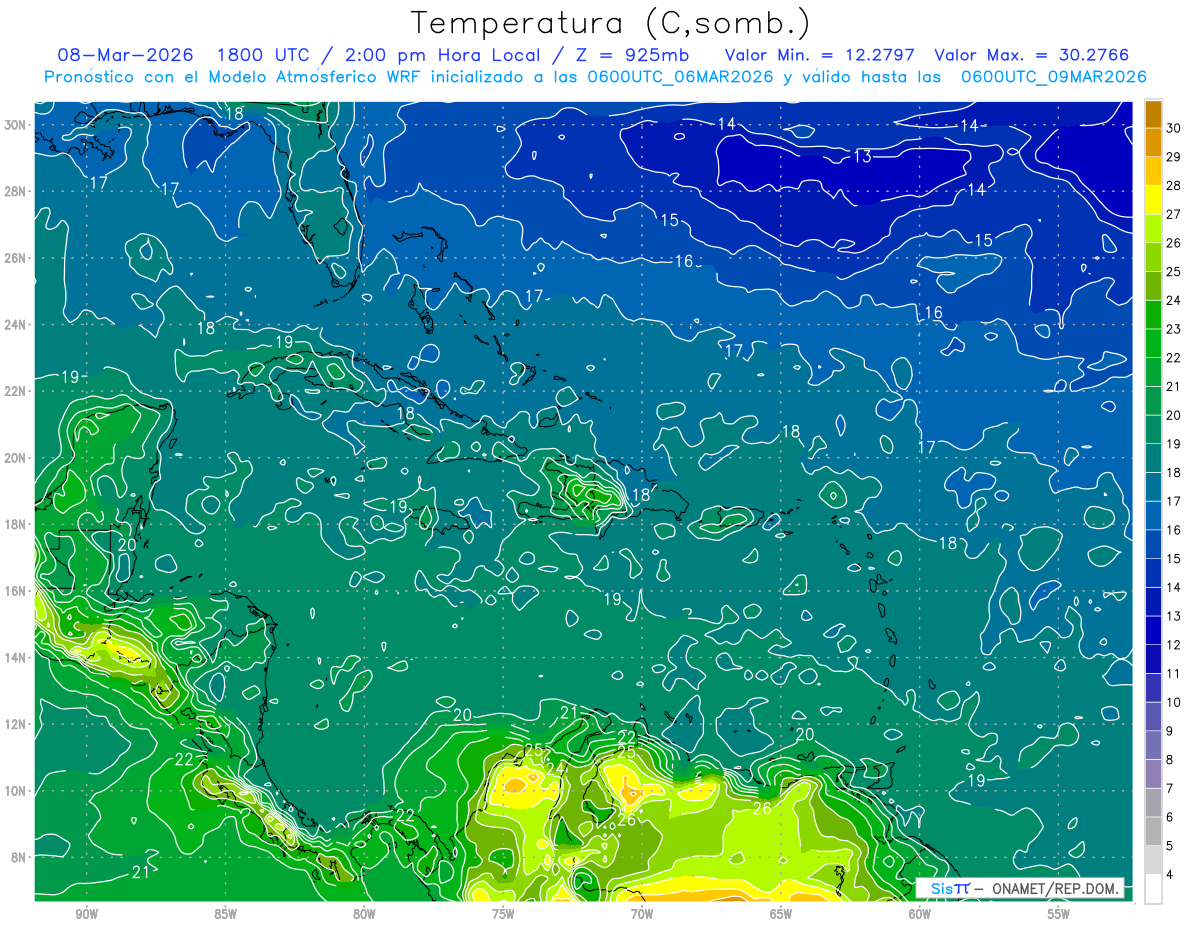The width and height of the screenshot is (1200, 927).
Task: Click the longitude label 90W
Action: (x=87, y=914)
